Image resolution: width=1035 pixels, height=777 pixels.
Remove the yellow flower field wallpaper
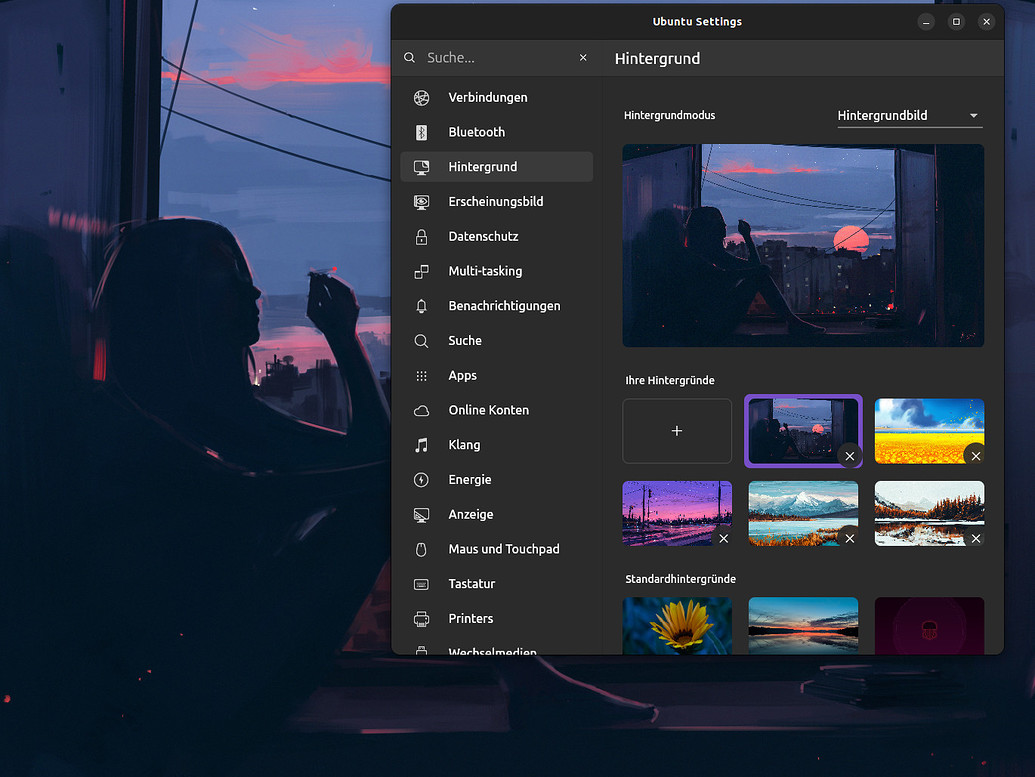point(975,455)
